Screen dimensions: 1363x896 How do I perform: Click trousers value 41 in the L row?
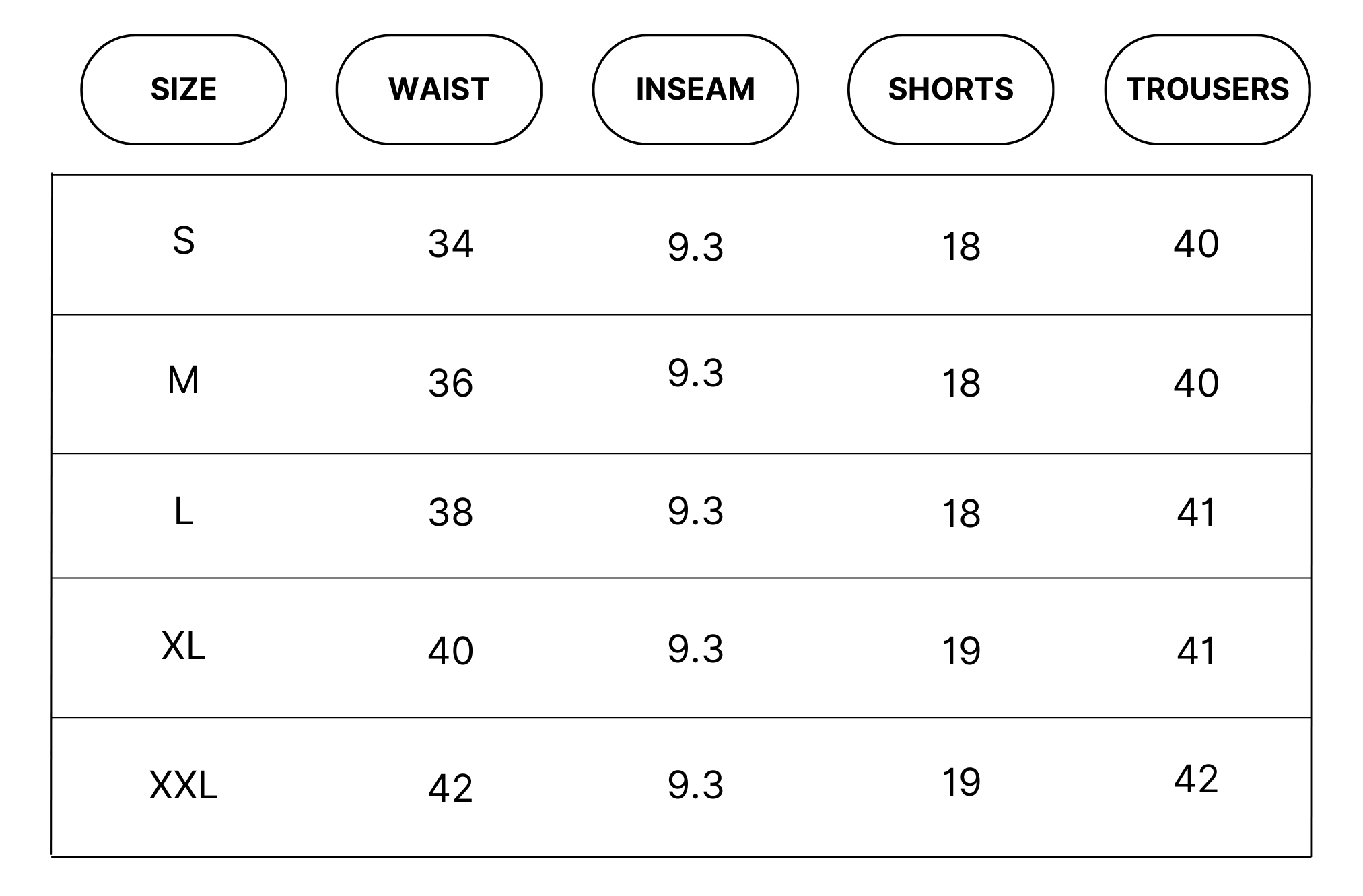(1196, 513)
